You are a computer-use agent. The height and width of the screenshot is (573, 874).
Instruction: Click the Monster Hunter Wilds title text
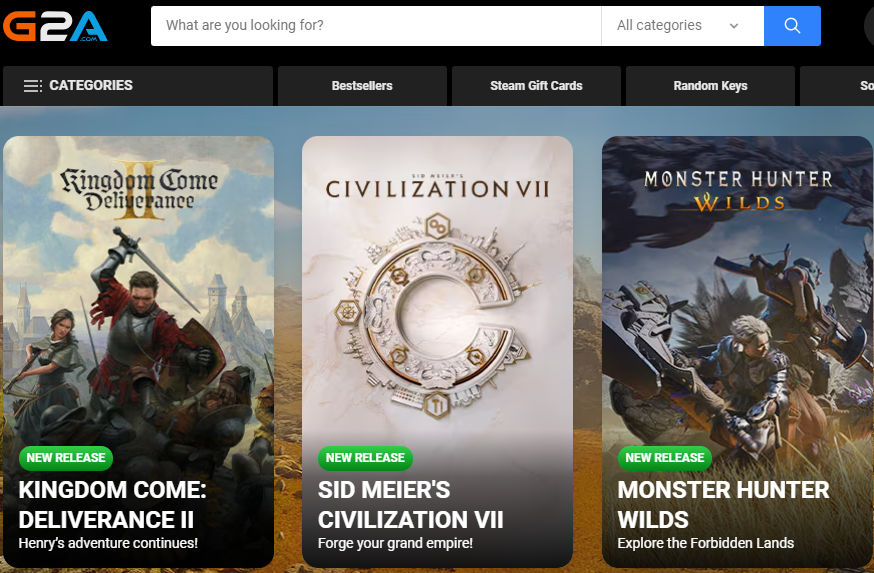723,505
